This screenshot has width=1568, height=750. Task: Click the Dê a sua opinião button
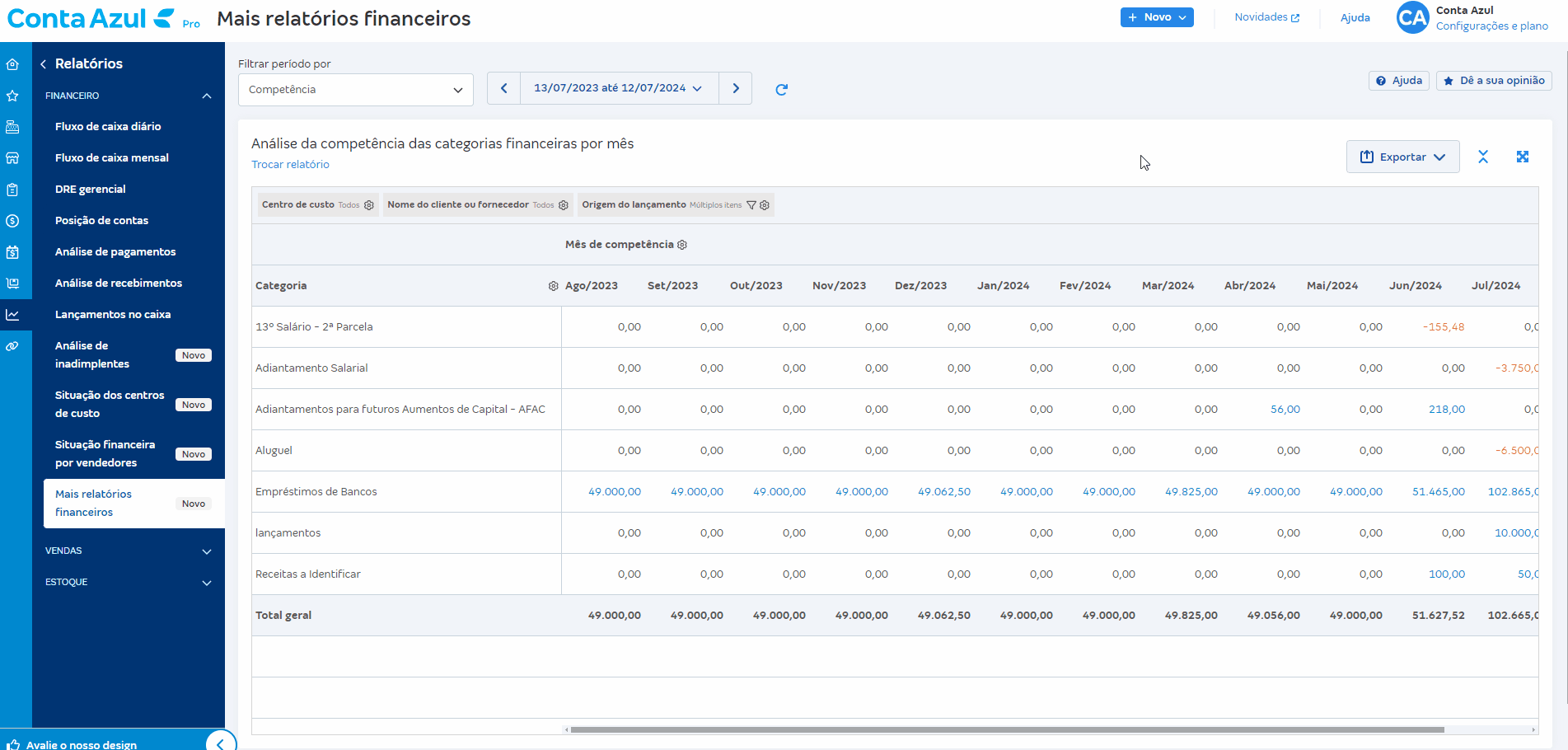pyautogui.click(x=1494, y=81)
